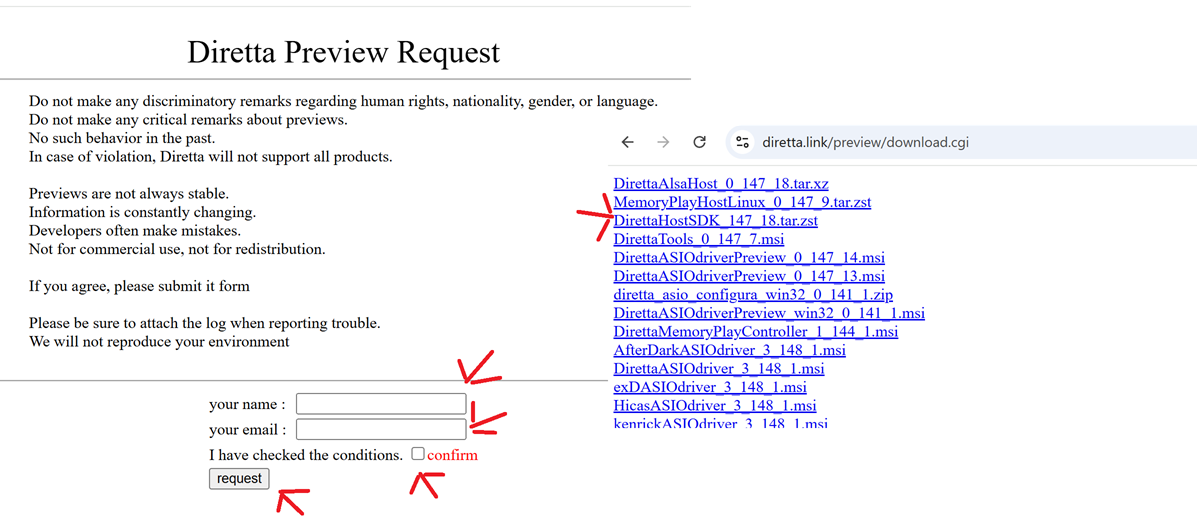Reload the page with refresh icon
The height and width of the screenshot is (532, 1197).
[x=700, y=142]
